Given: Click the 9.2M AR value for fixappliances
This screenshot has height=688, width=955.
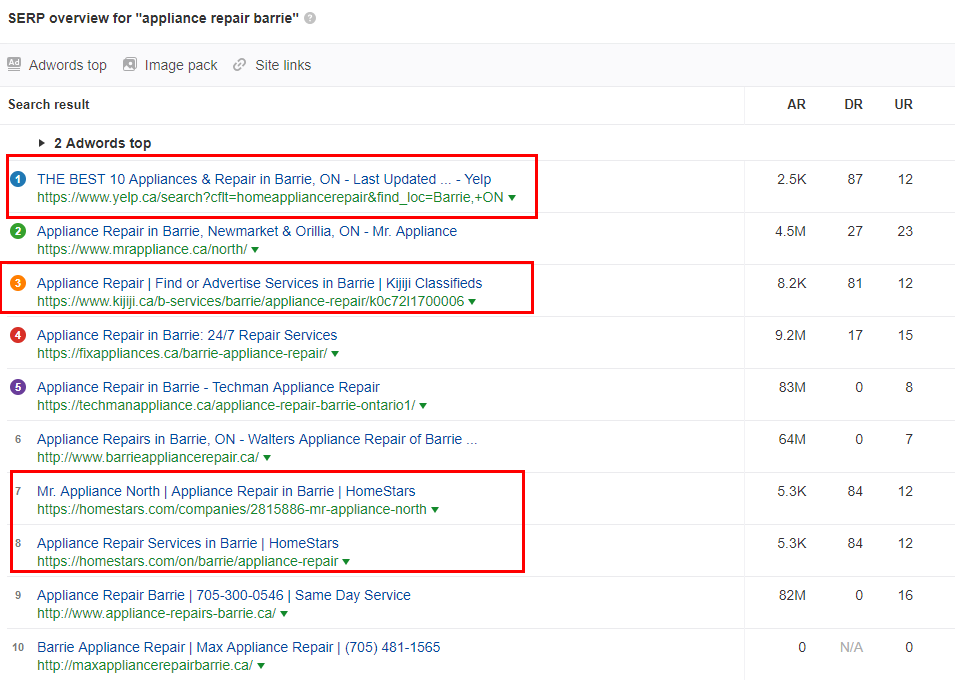Looking at the screenshot, I should [791, 335].
